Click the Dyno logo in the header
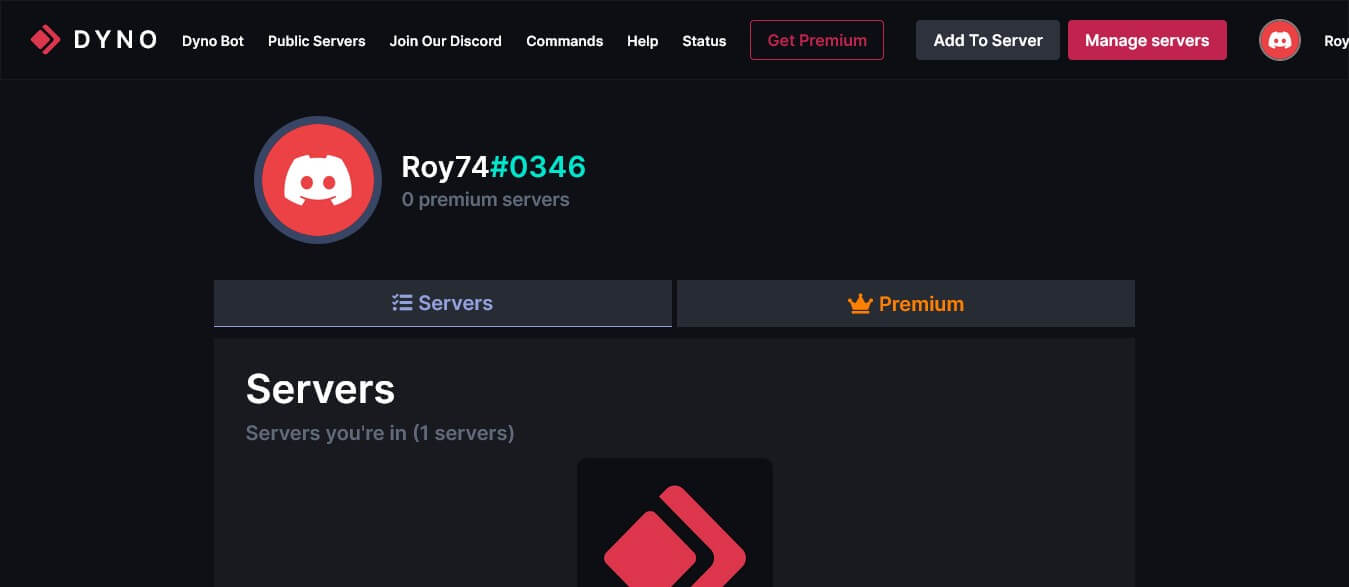 (x=94, y=40)
